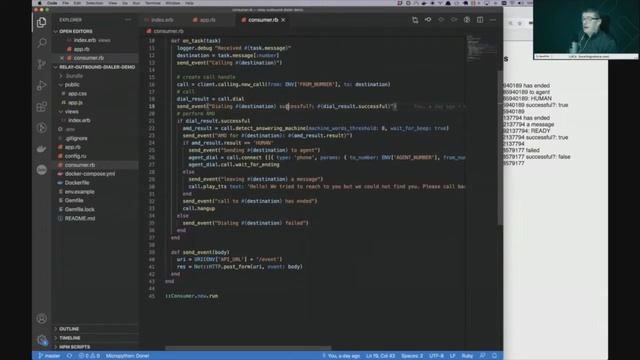Click the branch-arrow icon in editor toolbar

[x=428, y=20]
